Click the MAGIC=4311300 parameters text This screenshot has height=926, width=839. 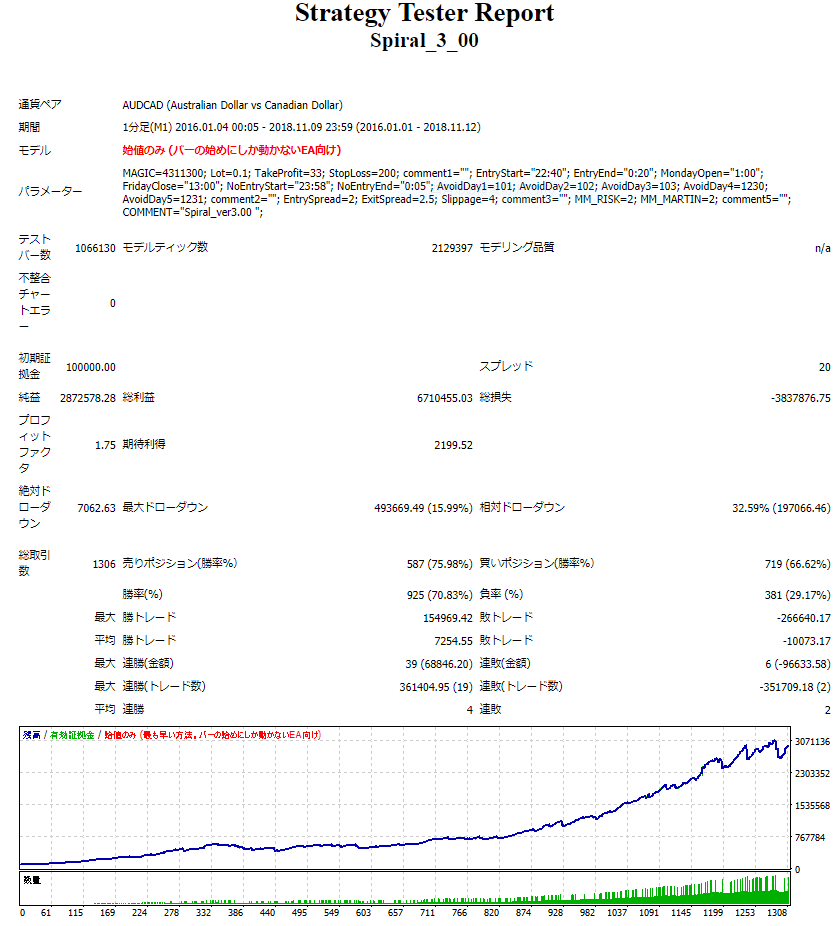point(456,193)
